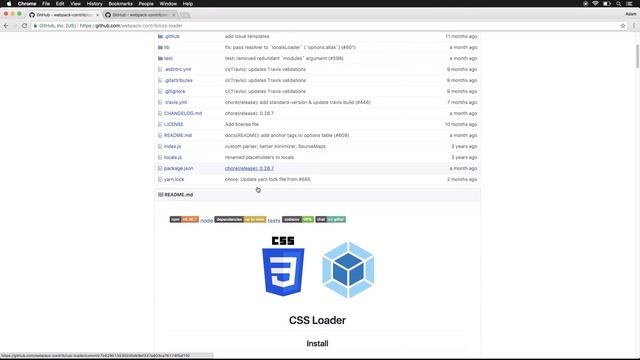The image size is (640, 360).
Task: Click file icon beside package.json
Action: (160, 169)
